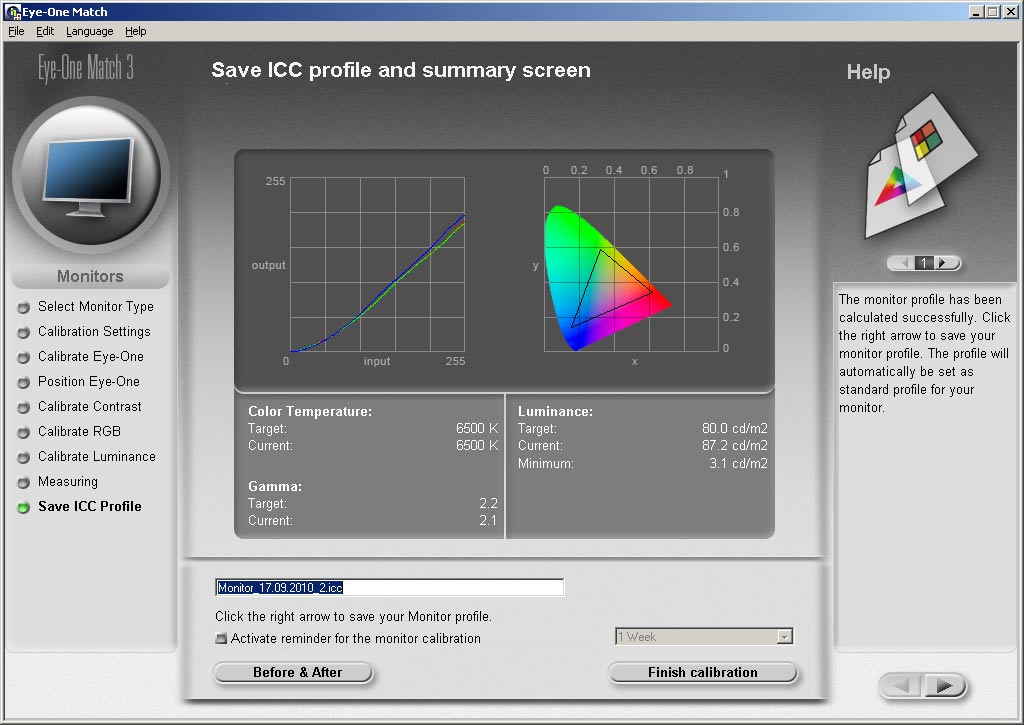
Task: Select the Calibrate Contrast step
Action: 89,406
